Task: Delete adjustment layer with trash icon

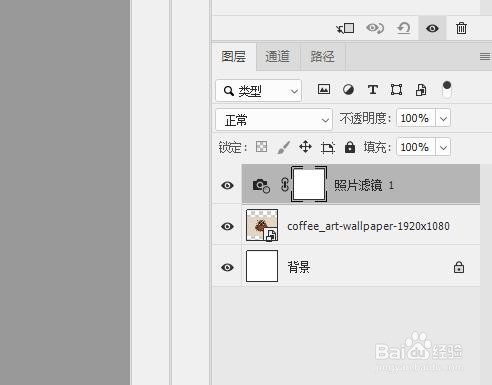Action: tap(461, 28)
